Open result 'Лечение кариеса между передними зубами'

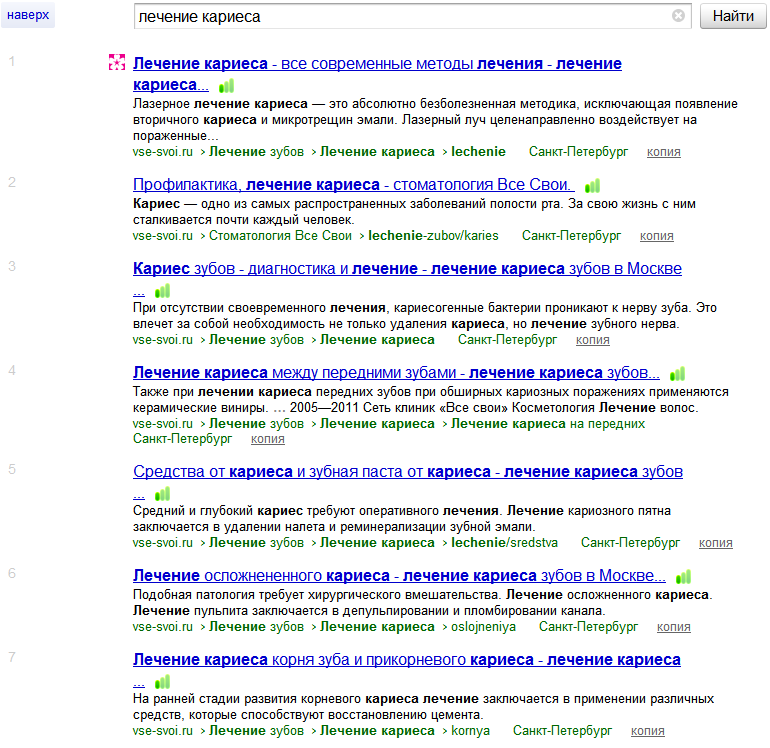coord(396,372)
